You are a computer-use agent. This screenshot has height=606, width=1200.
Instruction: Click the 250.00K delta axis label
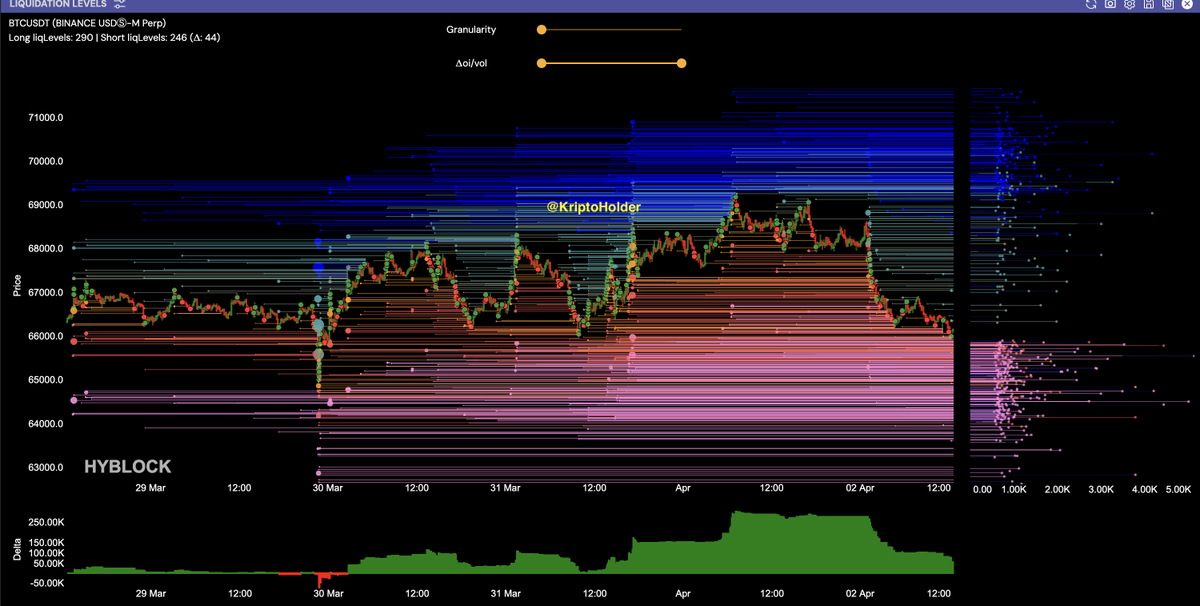click(44, 523)
